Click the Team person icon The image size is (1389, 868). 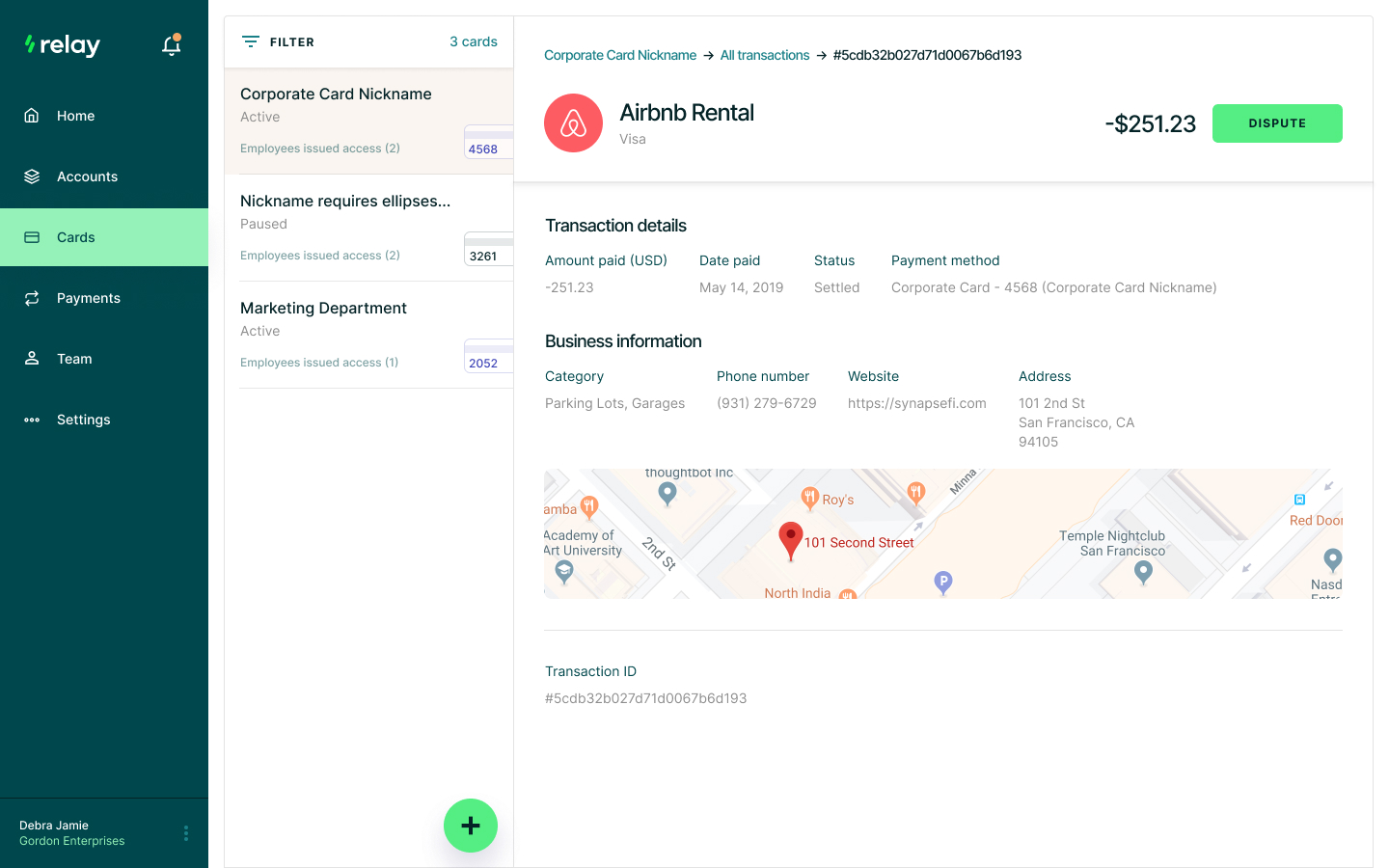[x=32, y=359]
